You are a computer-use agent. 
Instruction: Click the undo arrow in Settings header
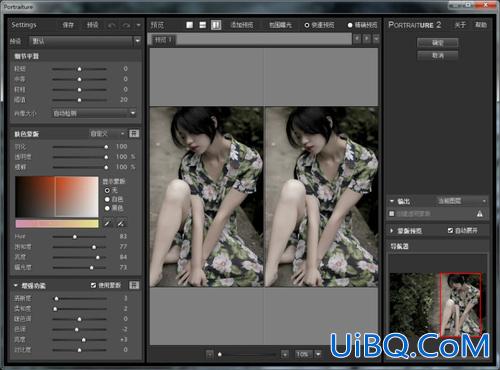[x=112, y=25]
